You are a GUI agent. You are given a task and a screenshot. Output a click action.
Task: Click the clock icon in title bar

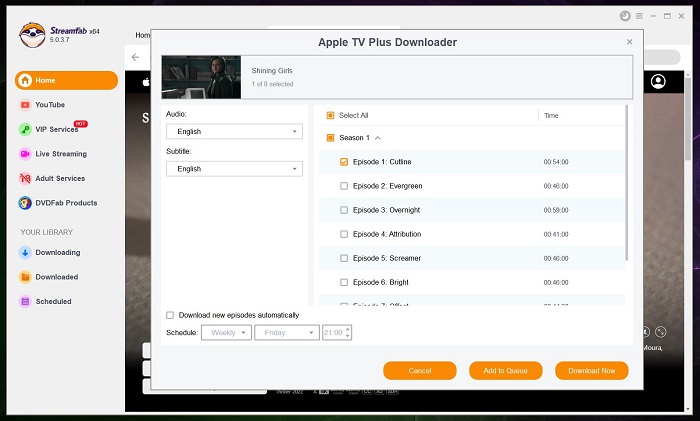(625, 16)
